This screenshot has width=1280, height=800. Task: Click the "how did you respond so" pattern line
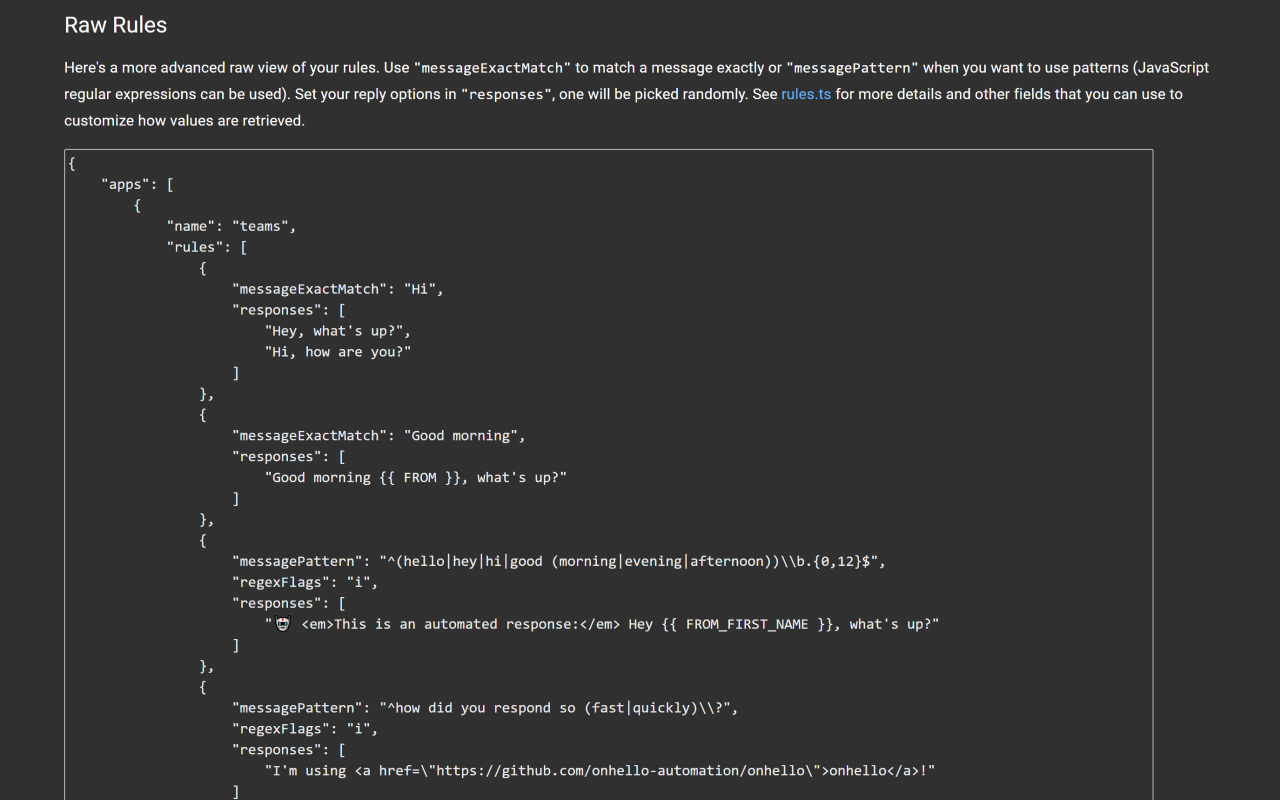(x=485, y=708)
